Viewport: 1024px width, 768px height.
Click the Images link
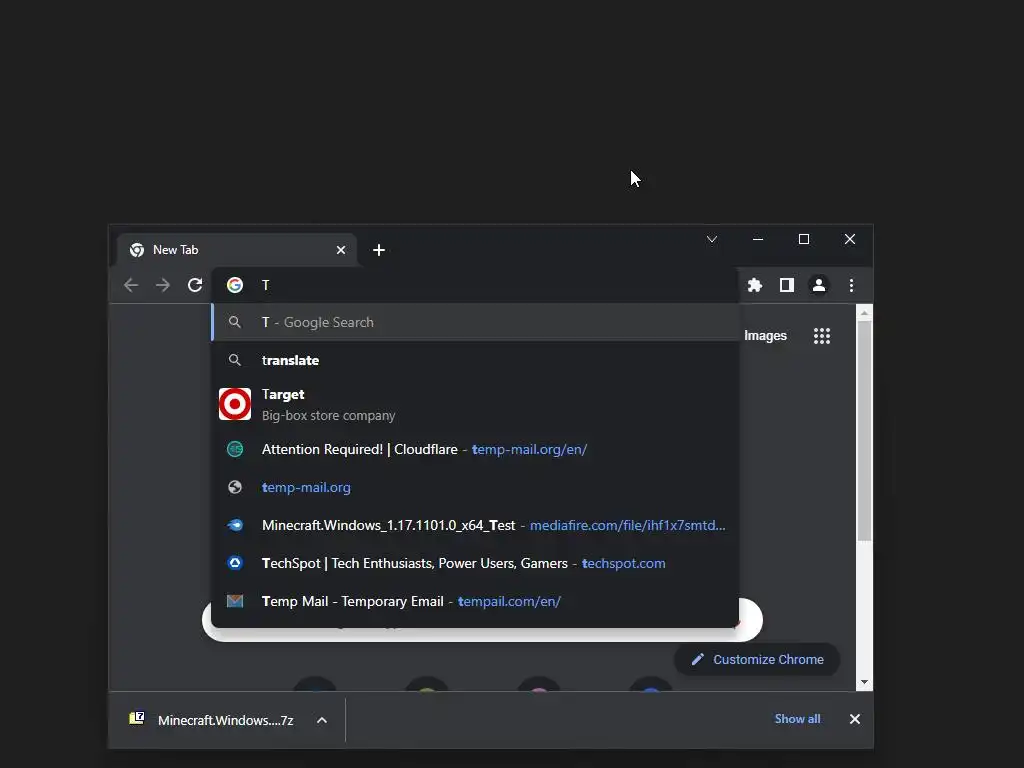click(x=765, y=336)
